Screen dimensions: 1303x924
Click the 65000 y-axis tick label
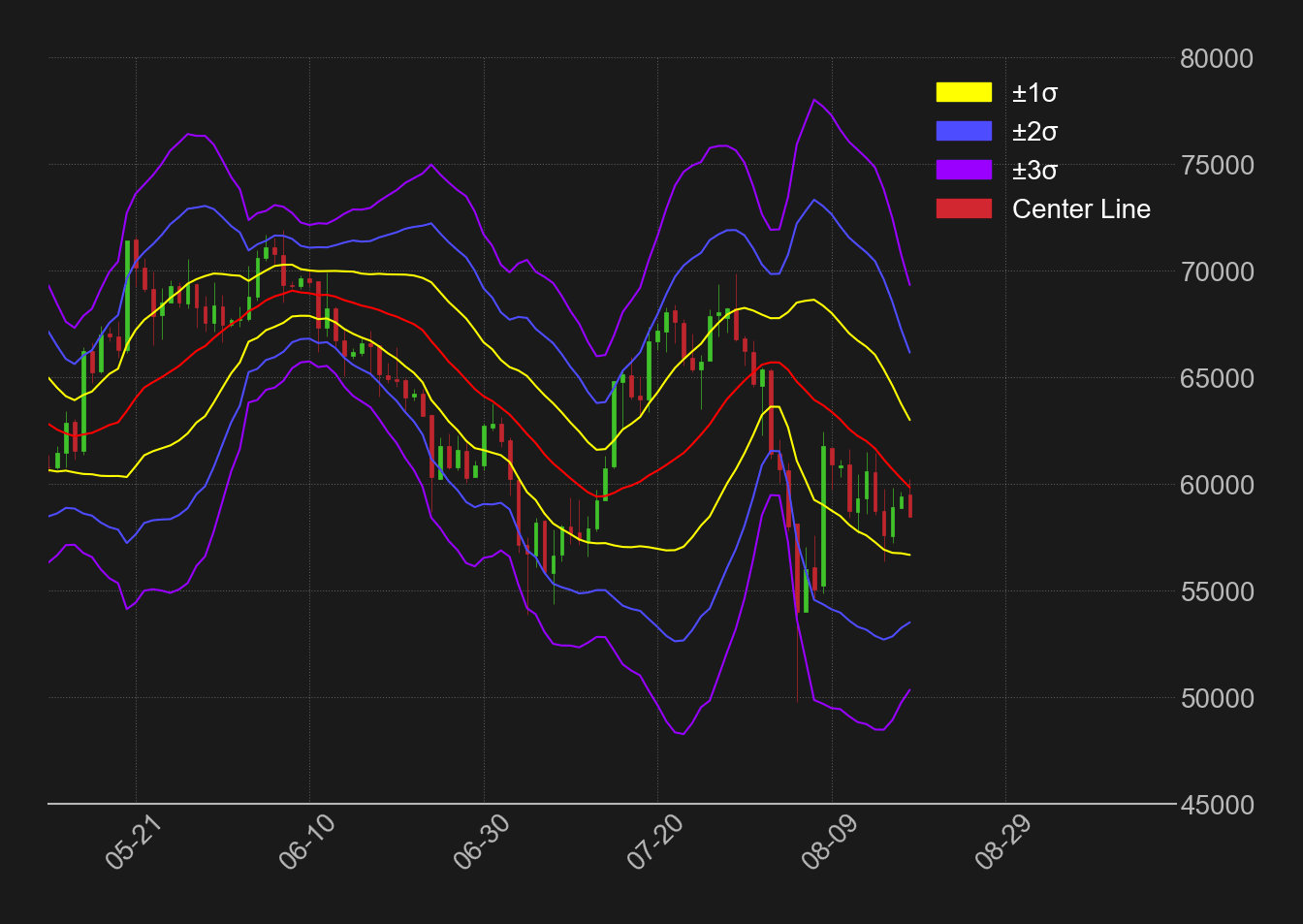[1217, 379]
